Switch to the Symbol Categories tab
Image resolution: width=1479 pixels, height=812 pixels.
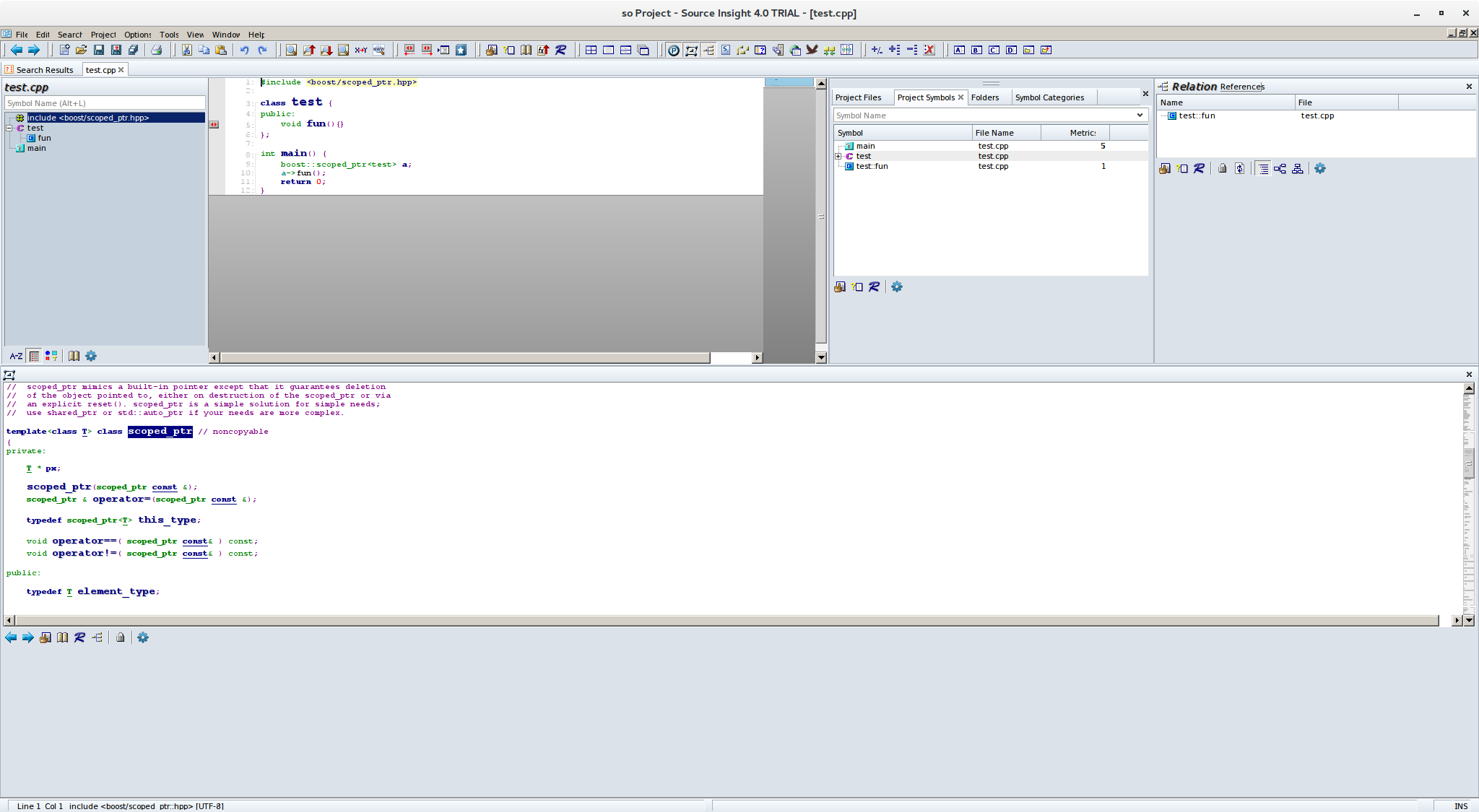(x=1049, y=97)
